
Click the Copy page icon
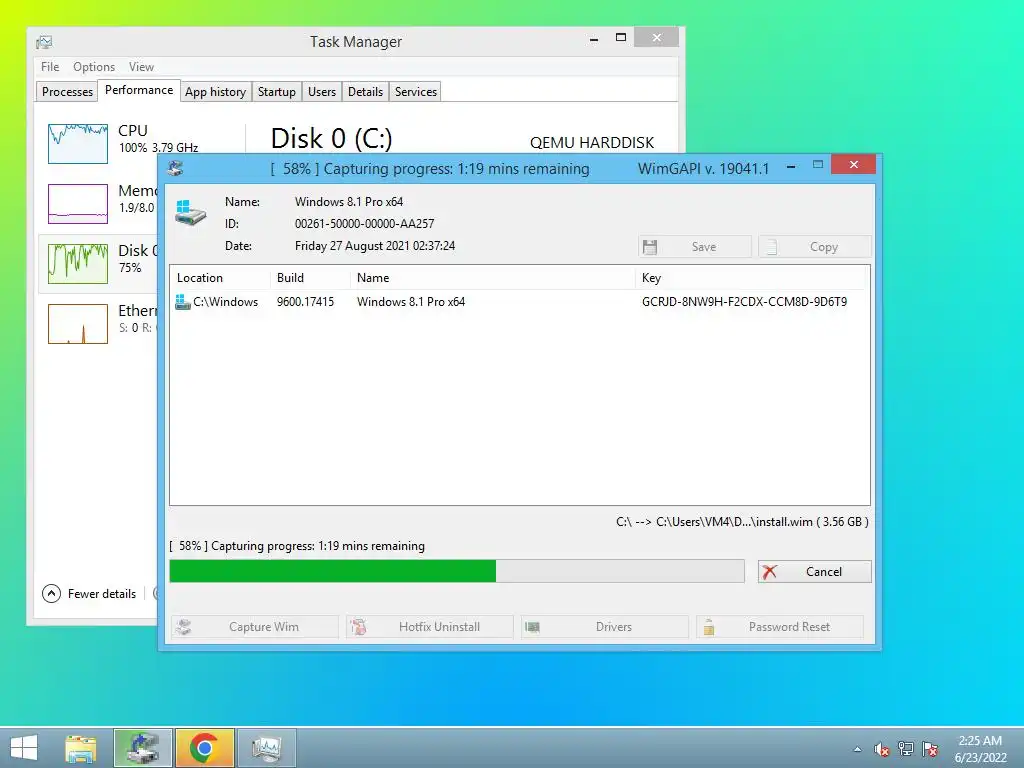tap(771, 247)
